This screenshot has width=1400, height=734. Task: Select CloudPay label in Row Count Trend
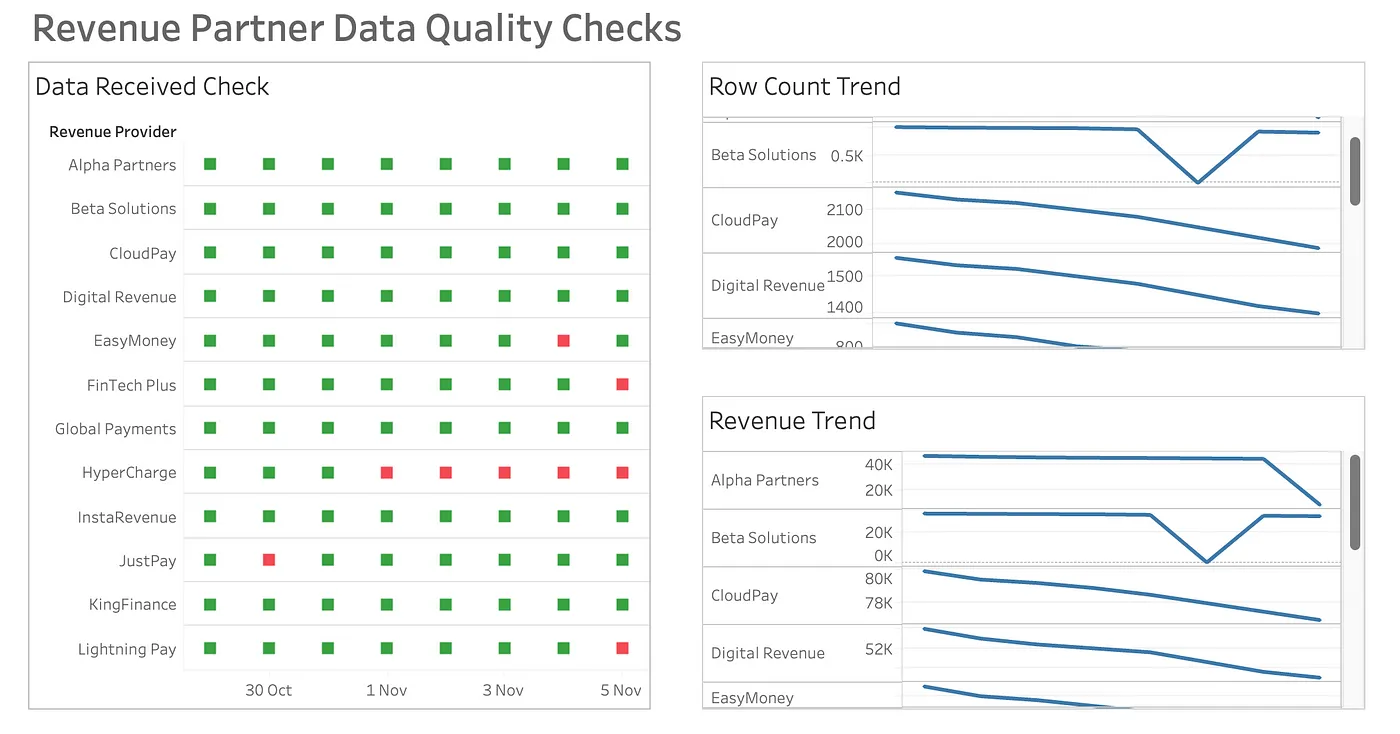(x=744, y=220)
